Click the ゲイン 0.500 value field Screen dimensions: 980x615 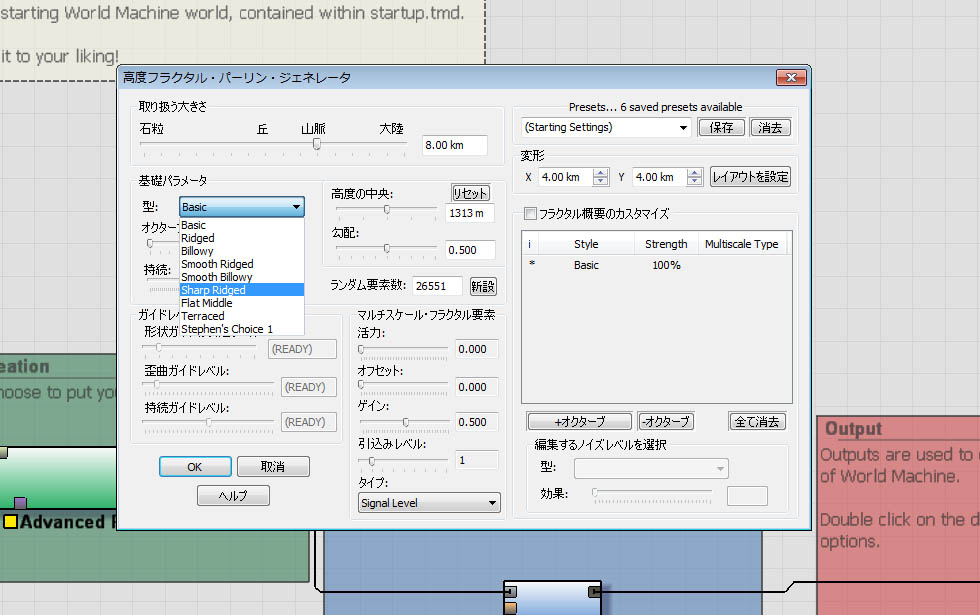(477, 422)
